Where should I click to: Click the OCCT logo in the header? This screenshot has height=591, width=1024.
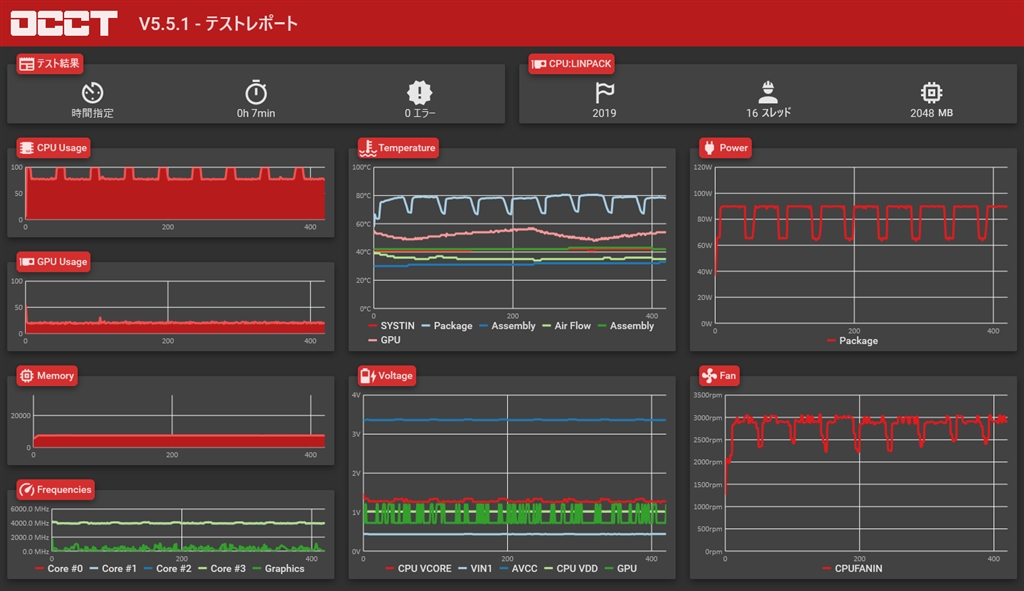(64, 23)
